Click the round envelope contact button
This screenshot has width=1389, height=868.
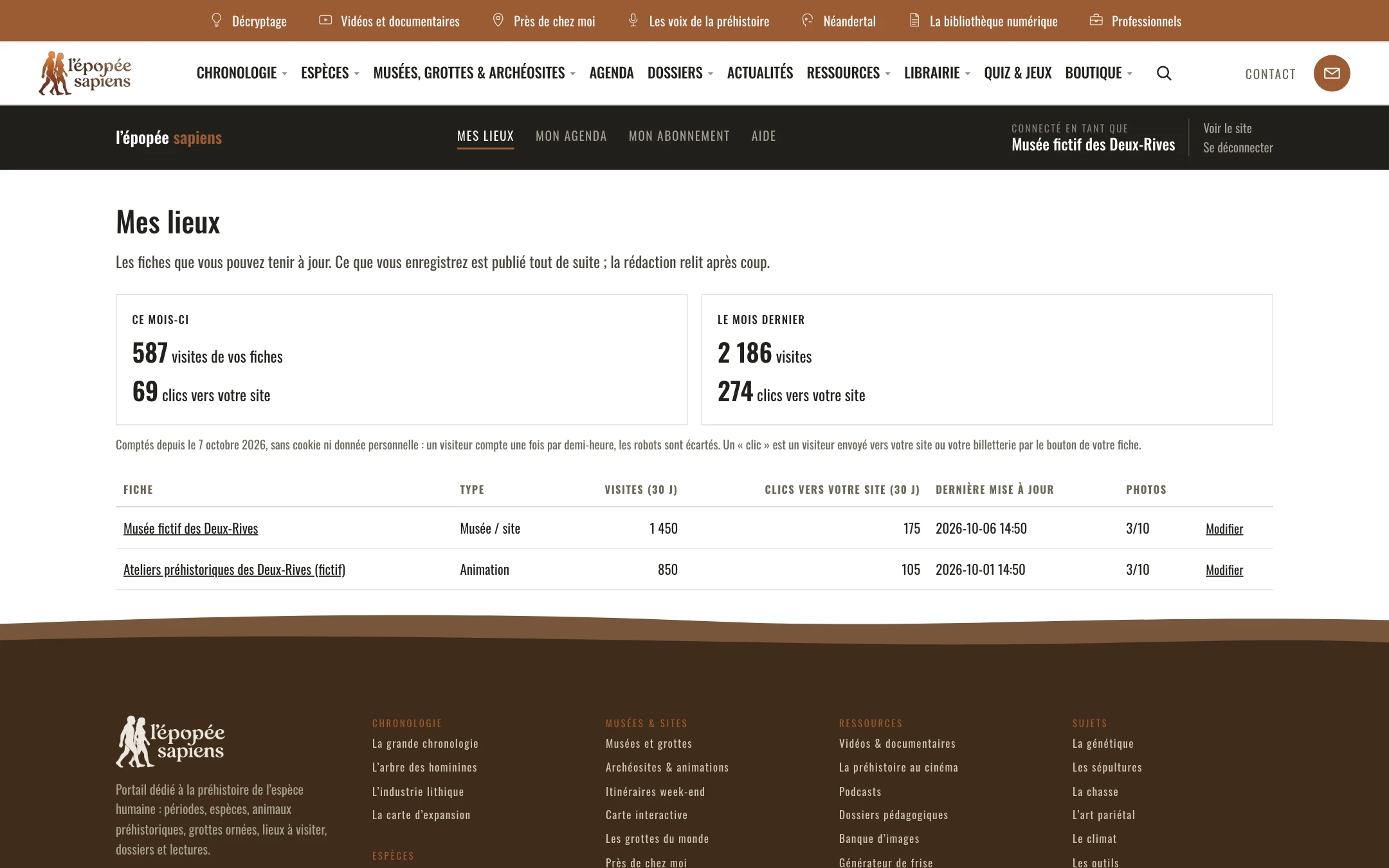1332,73
